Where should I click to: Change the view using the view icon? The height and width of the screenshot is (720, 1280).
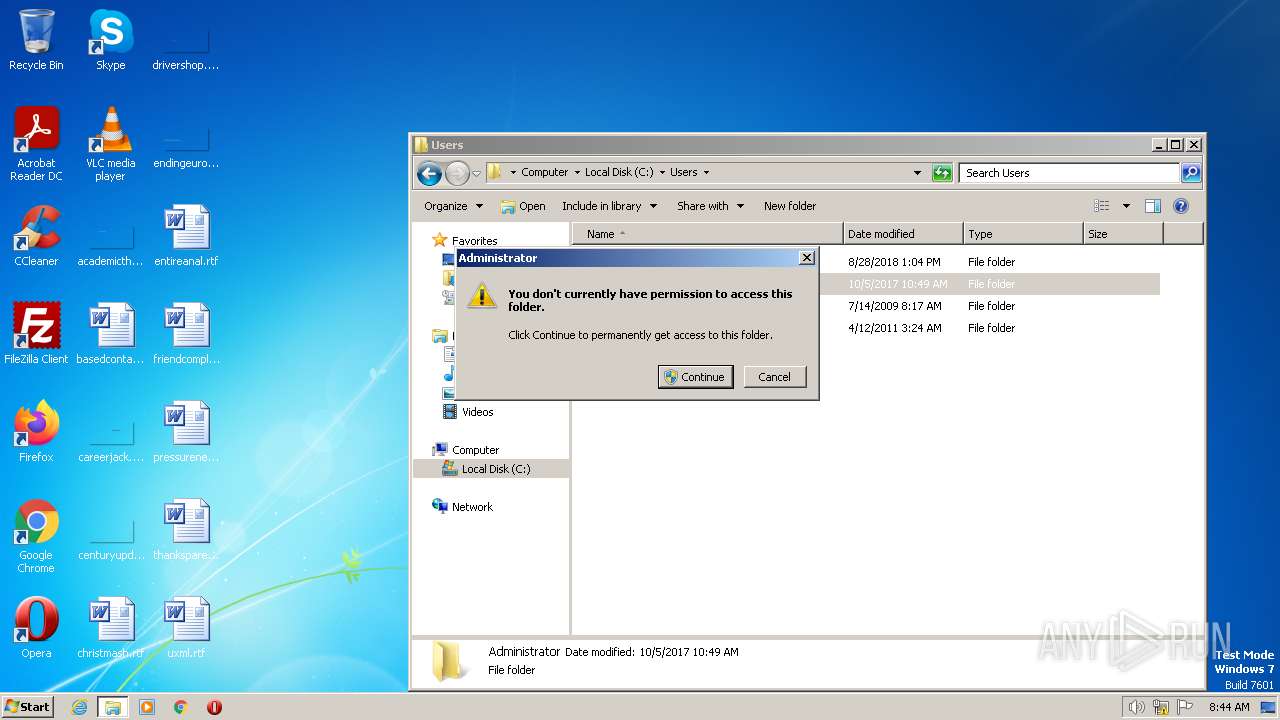coord(1101,206)
